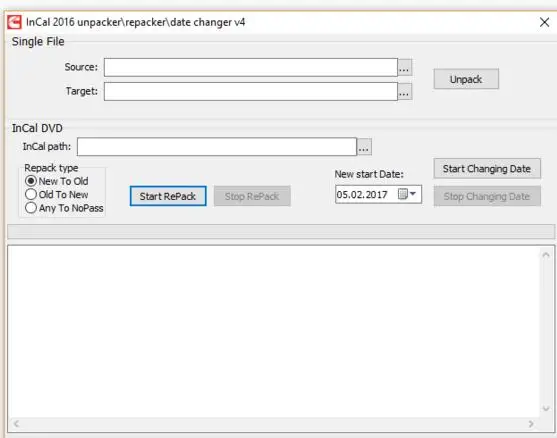Click the InCal DVD group label

coord(37,128)
